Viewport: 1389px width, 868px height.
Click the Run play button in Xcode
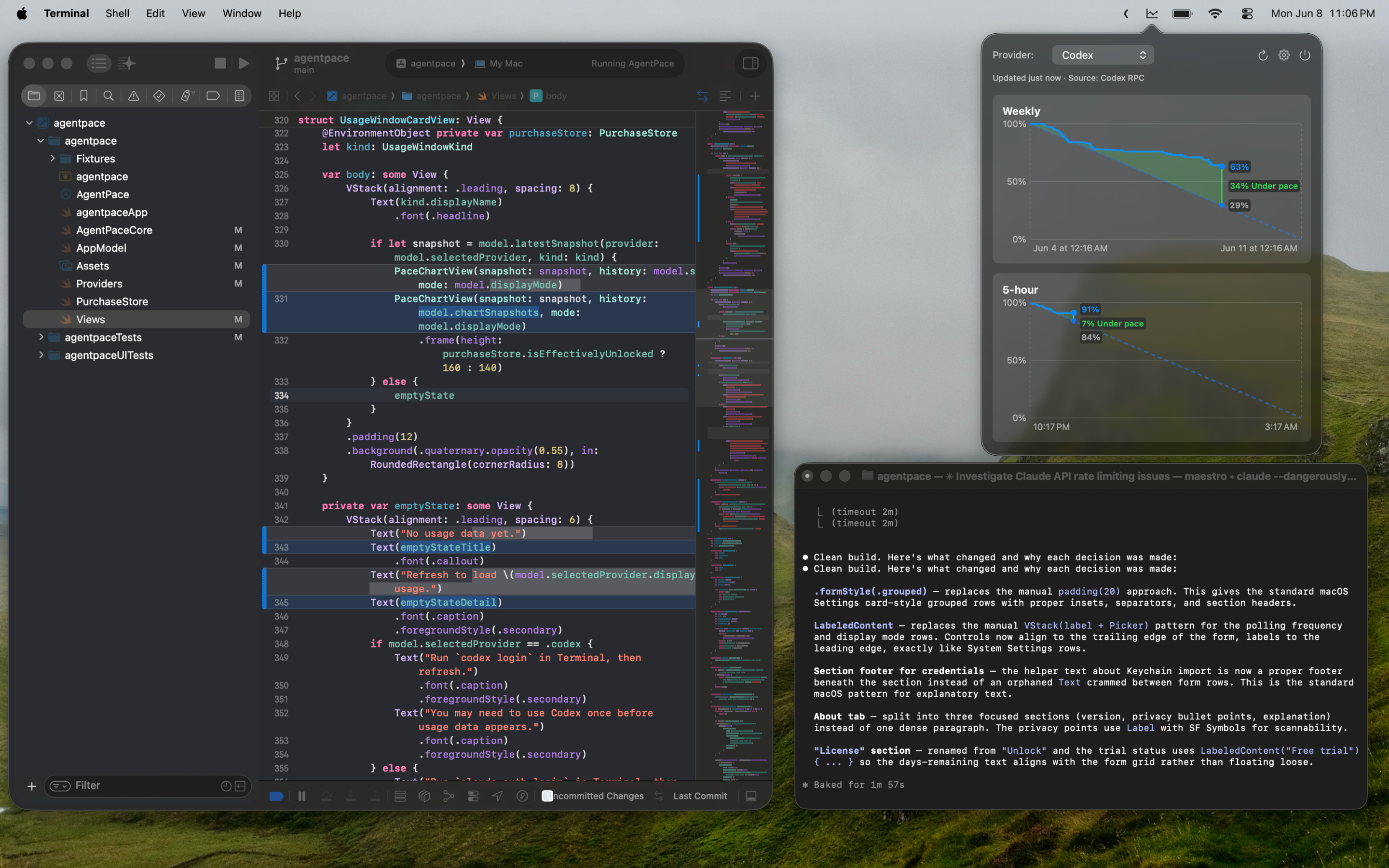[244, 63]
